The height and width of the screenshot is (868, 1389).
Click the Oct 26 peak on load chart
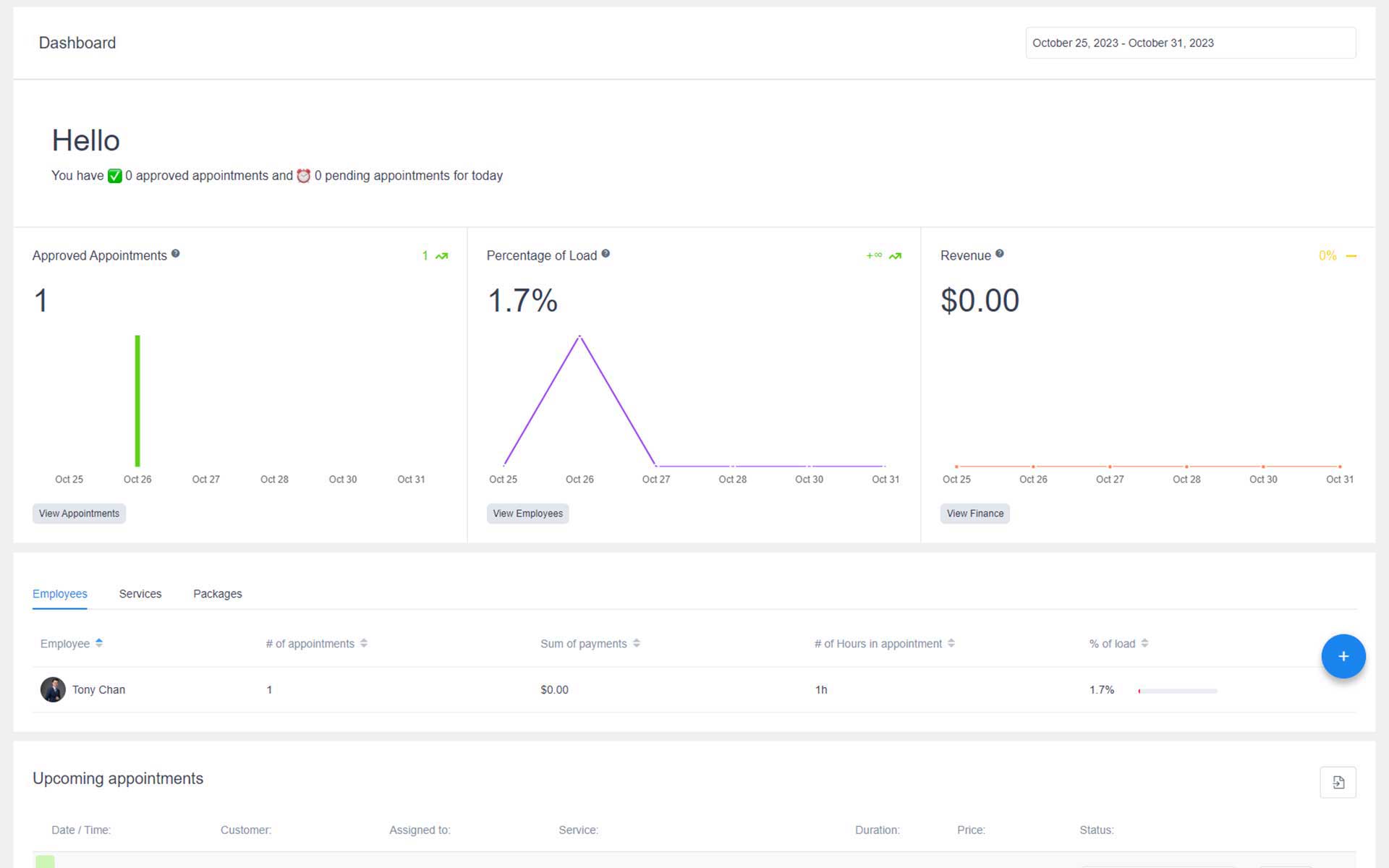[579, 336]
